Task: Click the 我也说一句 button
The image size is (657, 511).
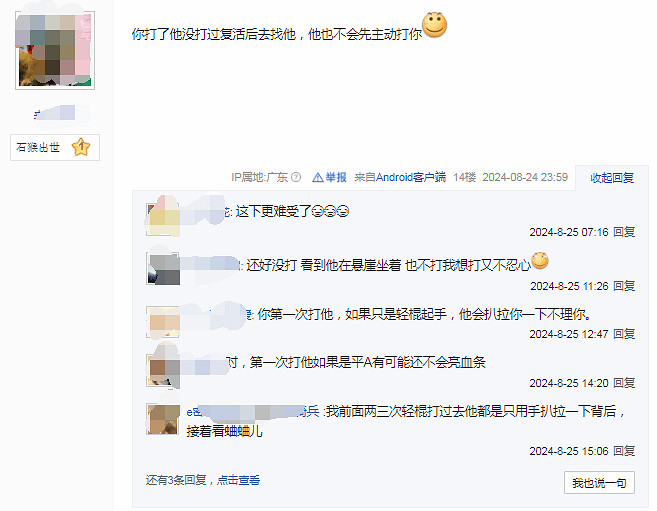Action: click(599, 483)
